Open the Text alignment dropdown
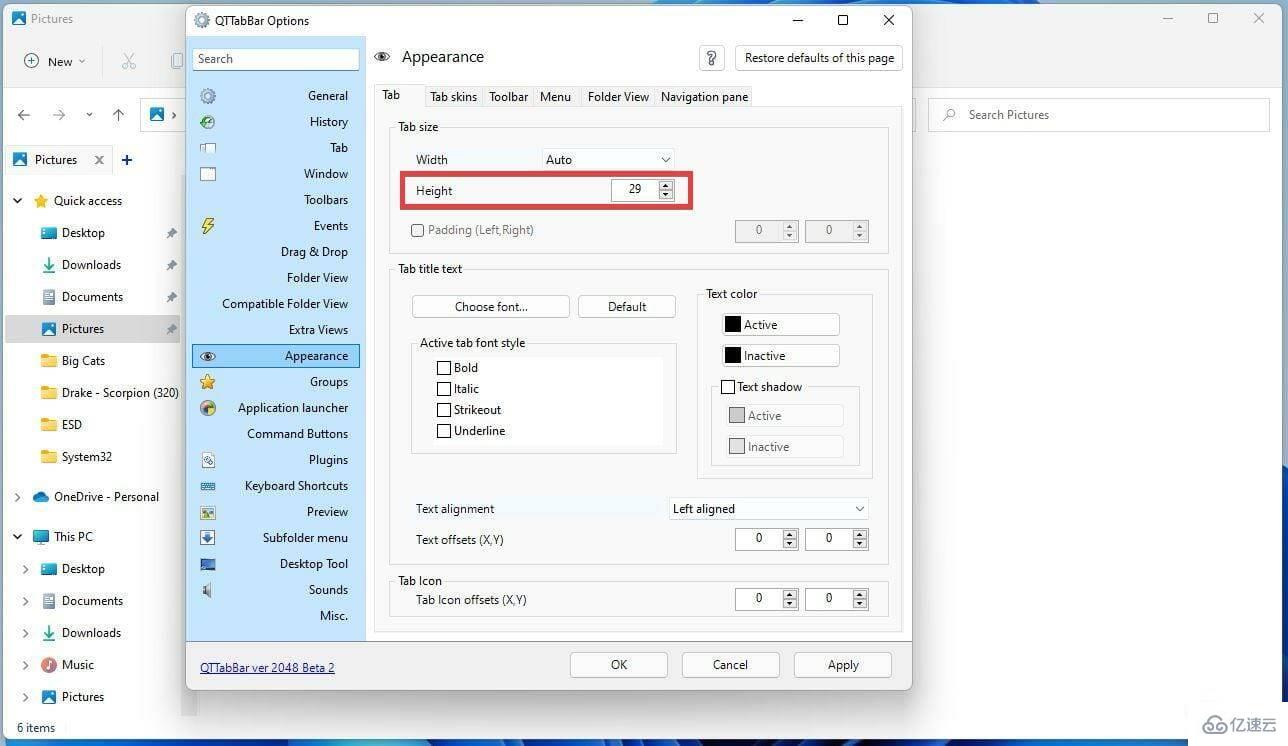The width and height of the screenshot is (1288, 746). pyautogui.click(x=768, y=509)
